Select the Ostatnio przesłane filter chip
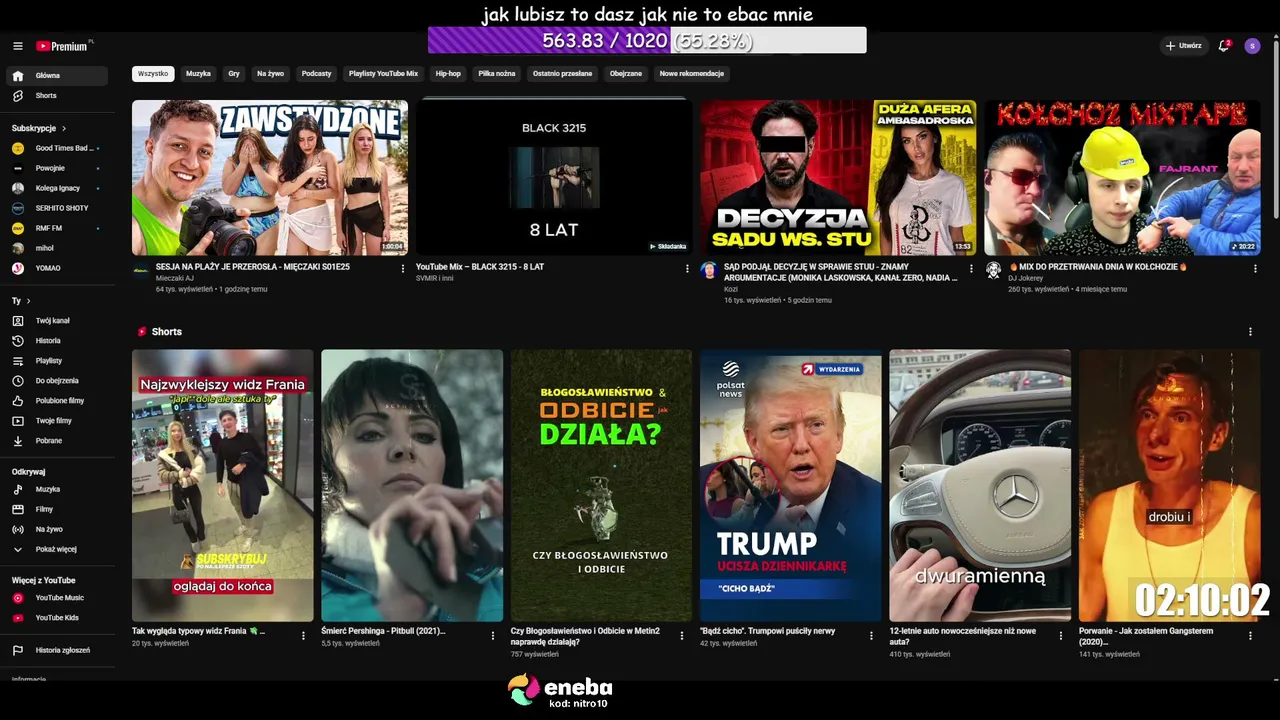Image resolution: width=1280 pixels, height=720 pixels. coord(562,74)
